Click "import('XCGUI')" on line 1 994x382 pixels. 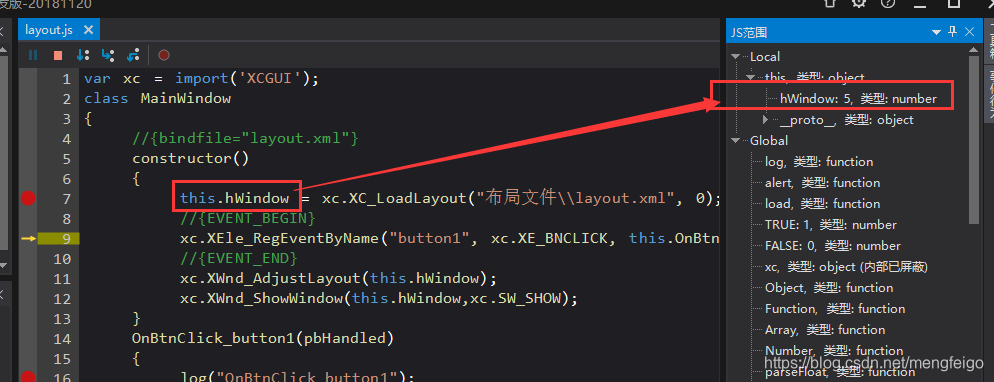click(x=243, y=79)
